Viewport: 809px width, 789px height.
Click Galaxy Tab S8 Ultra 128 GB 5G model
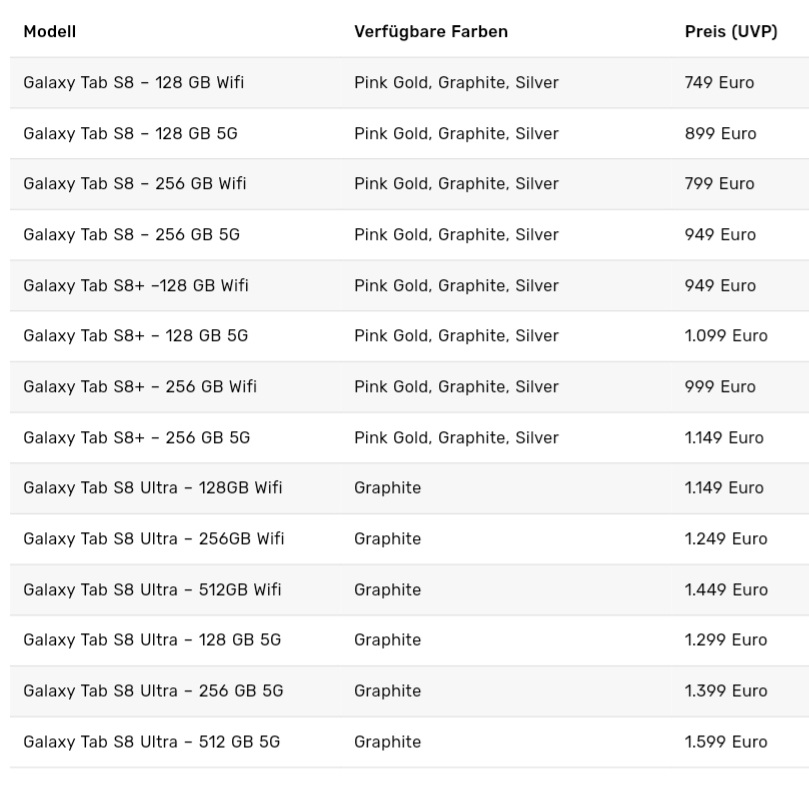point(152,640)
